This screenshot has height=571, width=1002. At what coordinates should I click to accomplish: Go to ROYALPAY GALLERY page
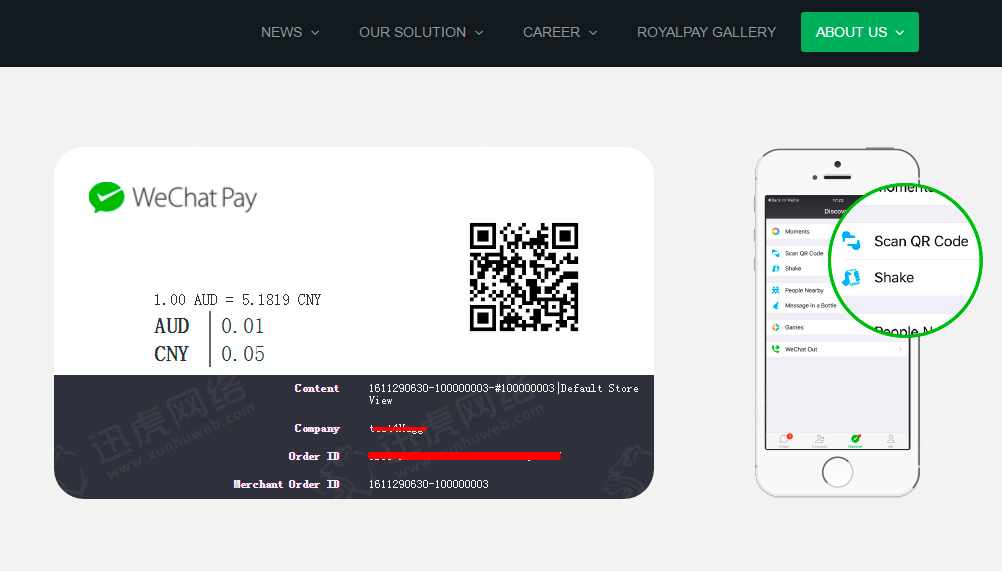point(706,32)
